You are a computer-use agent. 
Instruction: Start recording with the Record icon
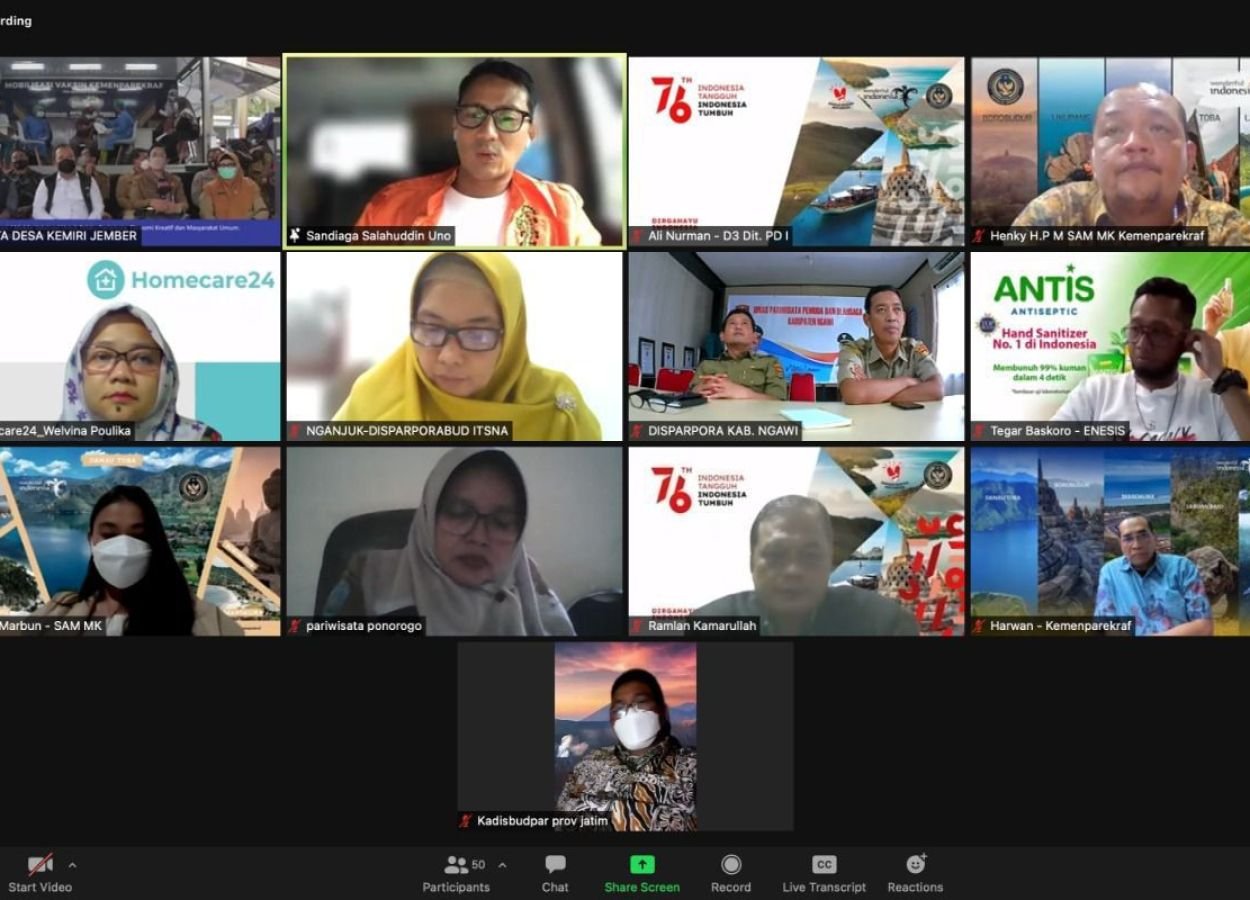click(x=731, y=865)
